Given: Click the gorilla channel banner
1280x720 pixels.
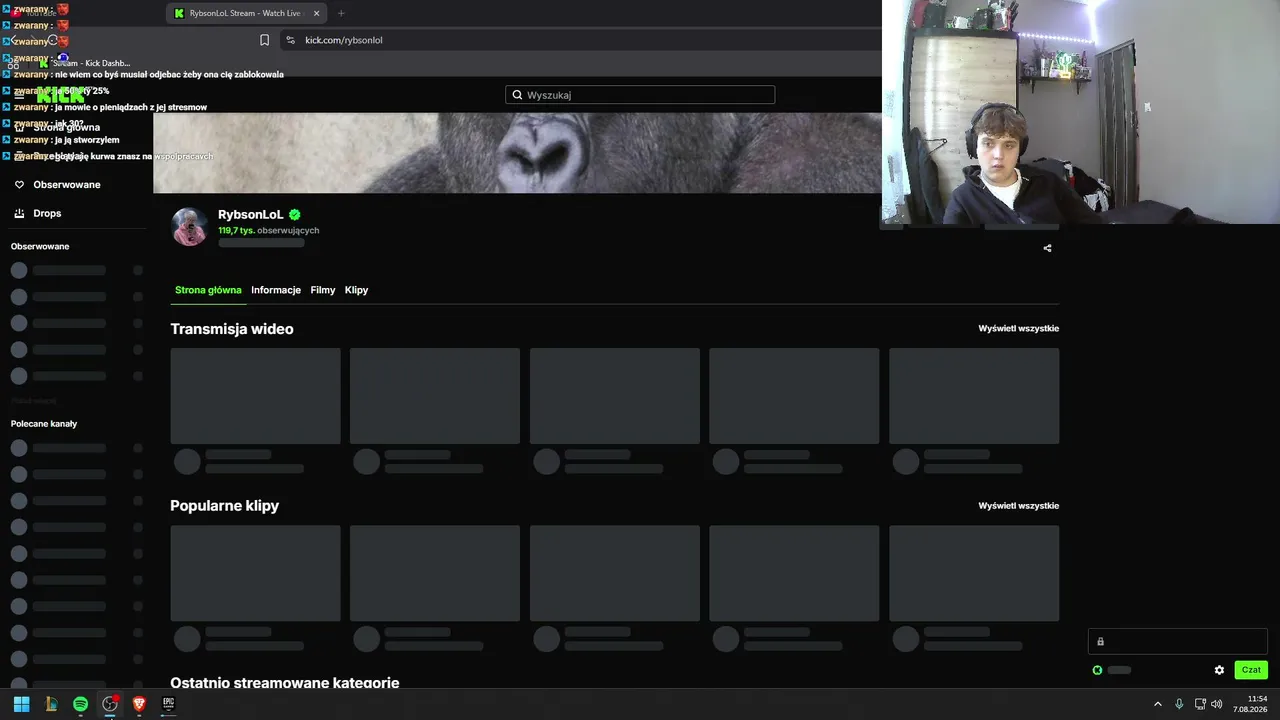Looking at the screenshot, I should [518, 153].
